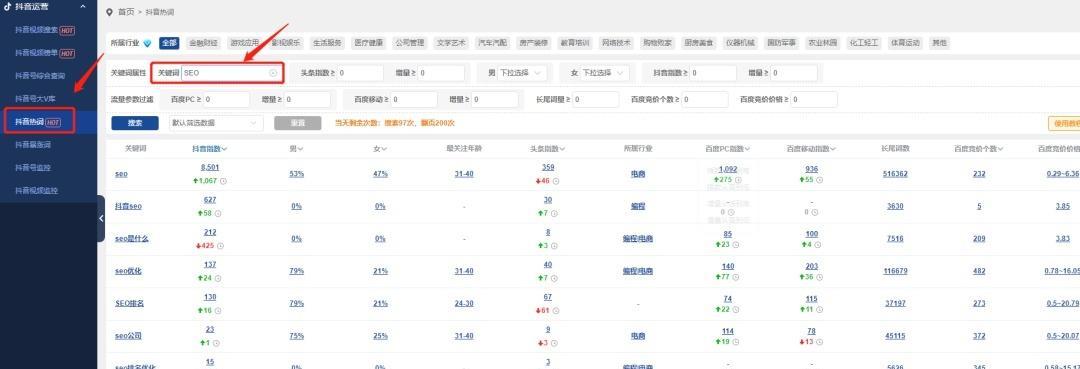
Task: Open the 默认筛选数据 dropdown
Action: (x=216, y=123)
